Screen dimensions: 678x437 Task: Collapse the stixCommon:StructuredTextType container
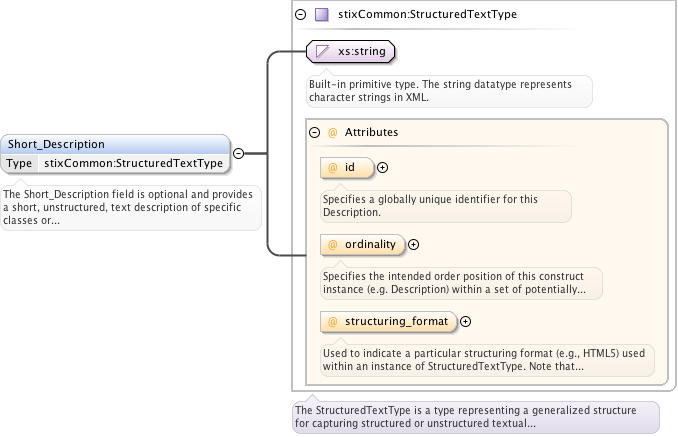(x=300, y=16)
